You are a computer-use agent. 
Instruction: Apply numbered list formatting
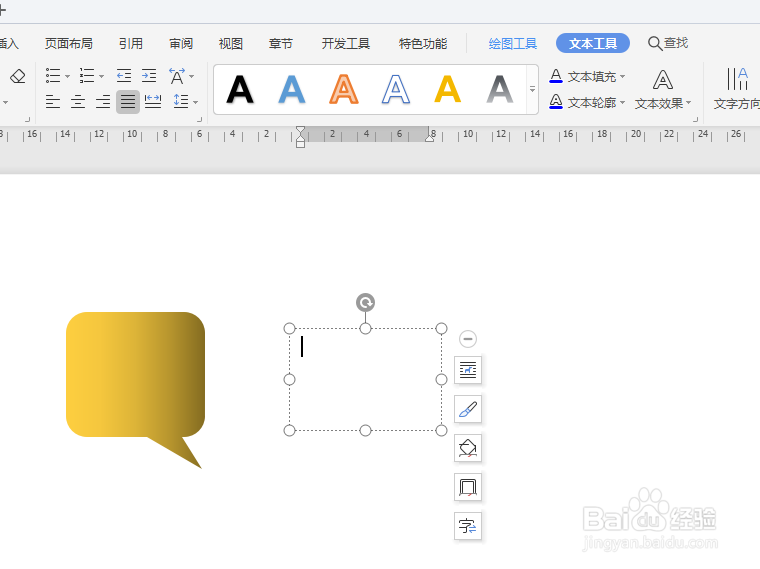(87, 76)
